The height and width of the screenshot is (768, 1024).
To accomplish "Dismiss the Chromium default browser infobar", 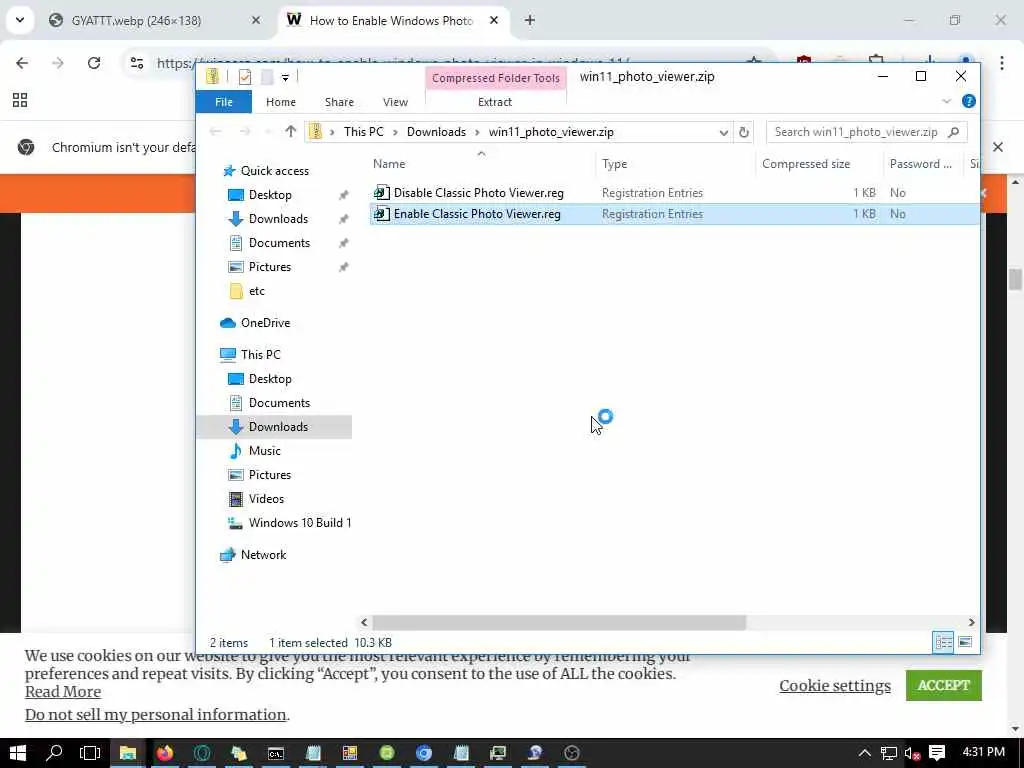I will pos(998,147).
